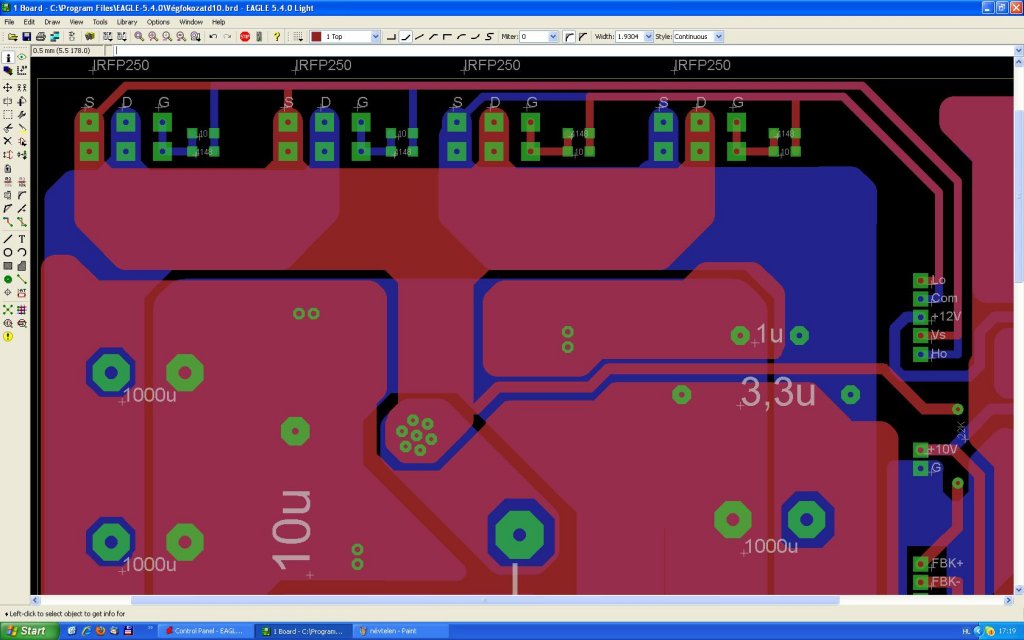The height and width of the screenshot is (640, 1024).
Task: Select the Change (wrench) tool
Action: [x=22, y=114]
